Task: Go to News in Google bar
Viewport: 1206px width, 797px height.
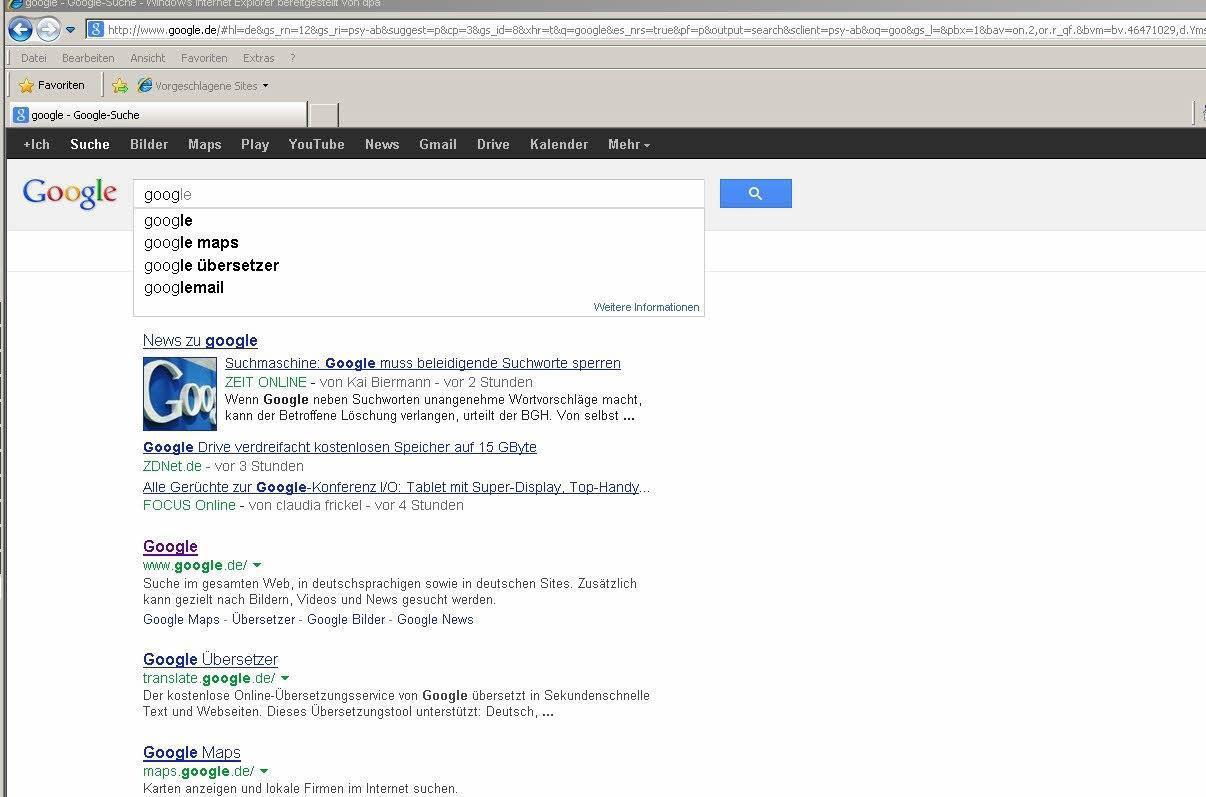Action: point(382,144)
